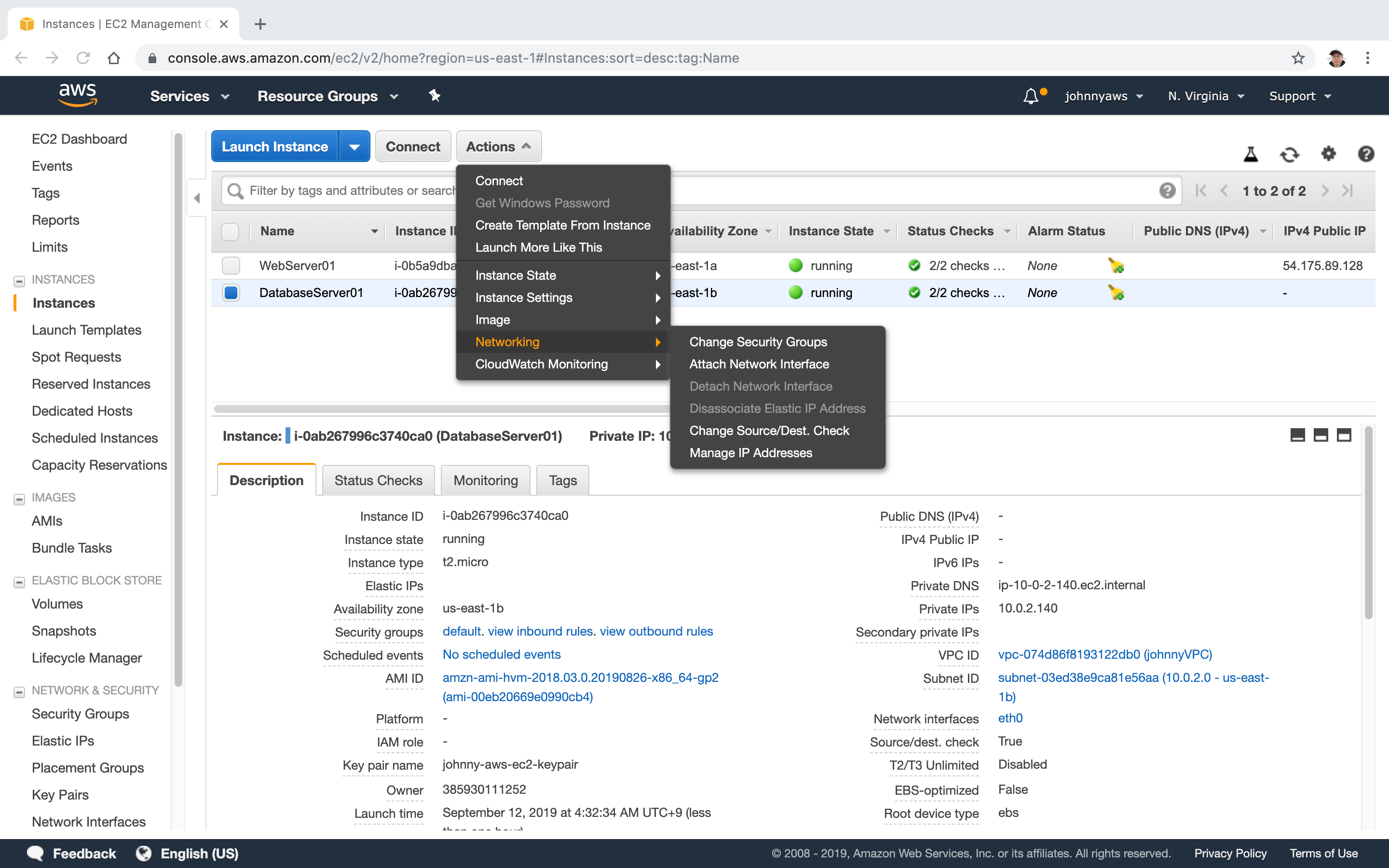
Task: Expand the Services menu
Action: [x=190, y=96]
